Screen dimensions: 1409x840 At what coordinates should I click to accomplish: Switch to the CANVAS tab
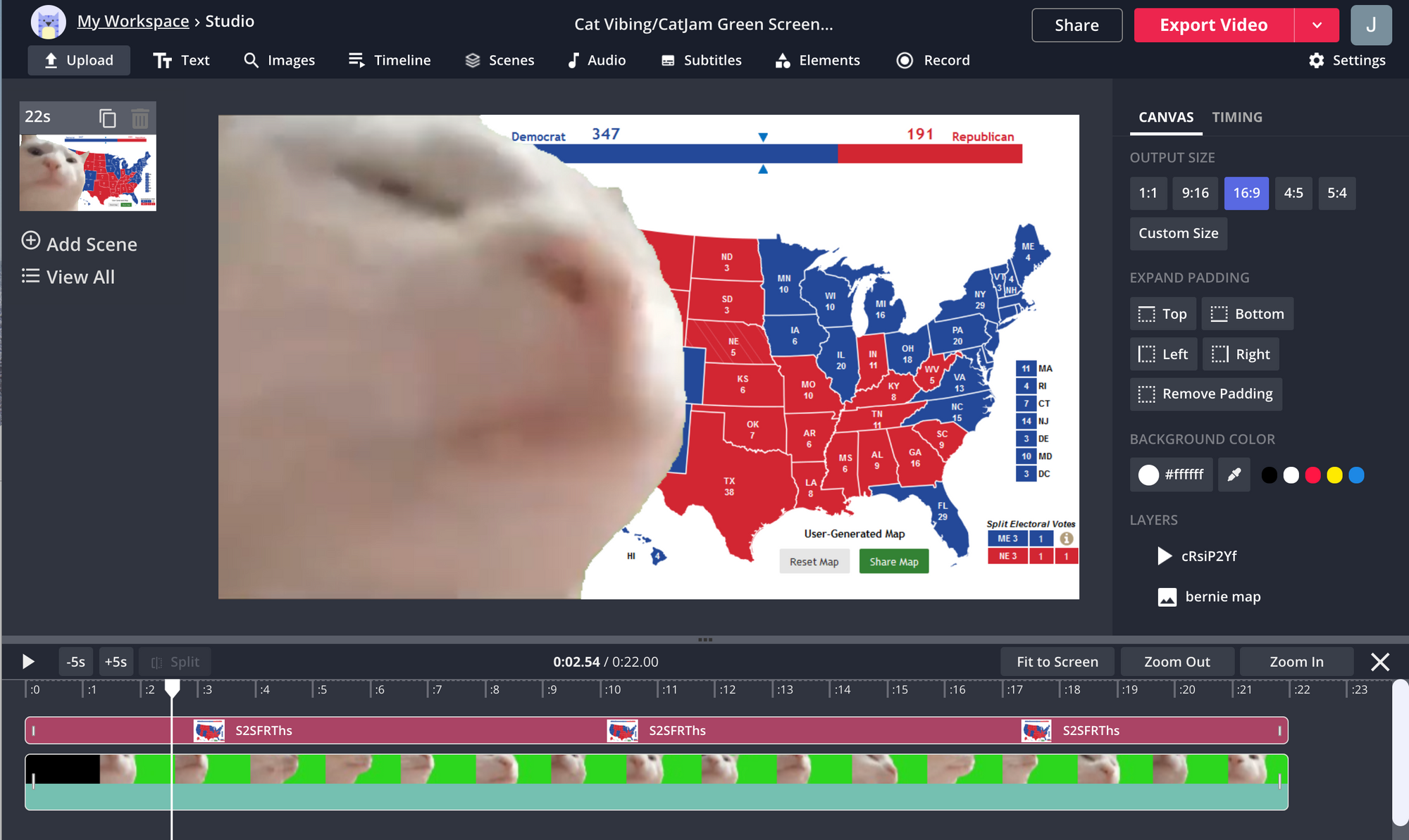tap(1163, 117)
